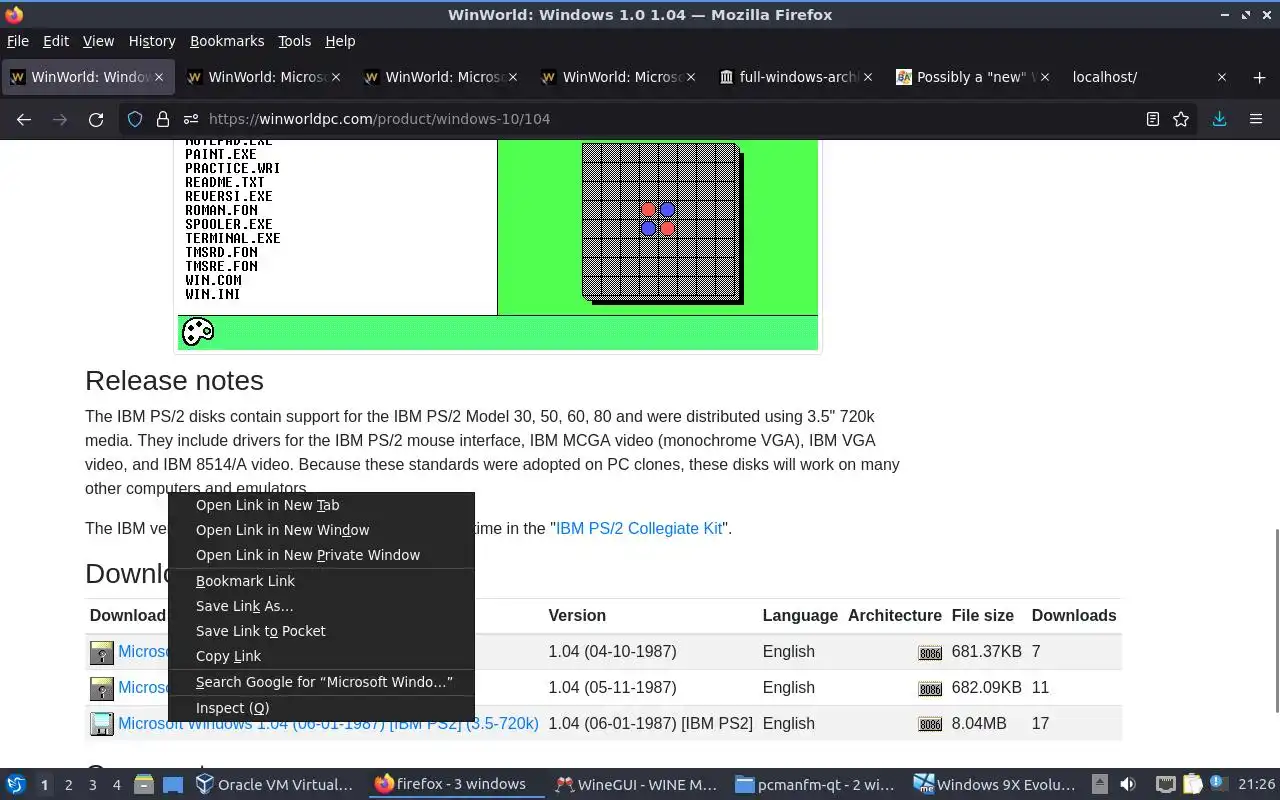Switch to virtual desktop 4
The width and height of the screenshot is (1280, 800).
tap(116, 785)
